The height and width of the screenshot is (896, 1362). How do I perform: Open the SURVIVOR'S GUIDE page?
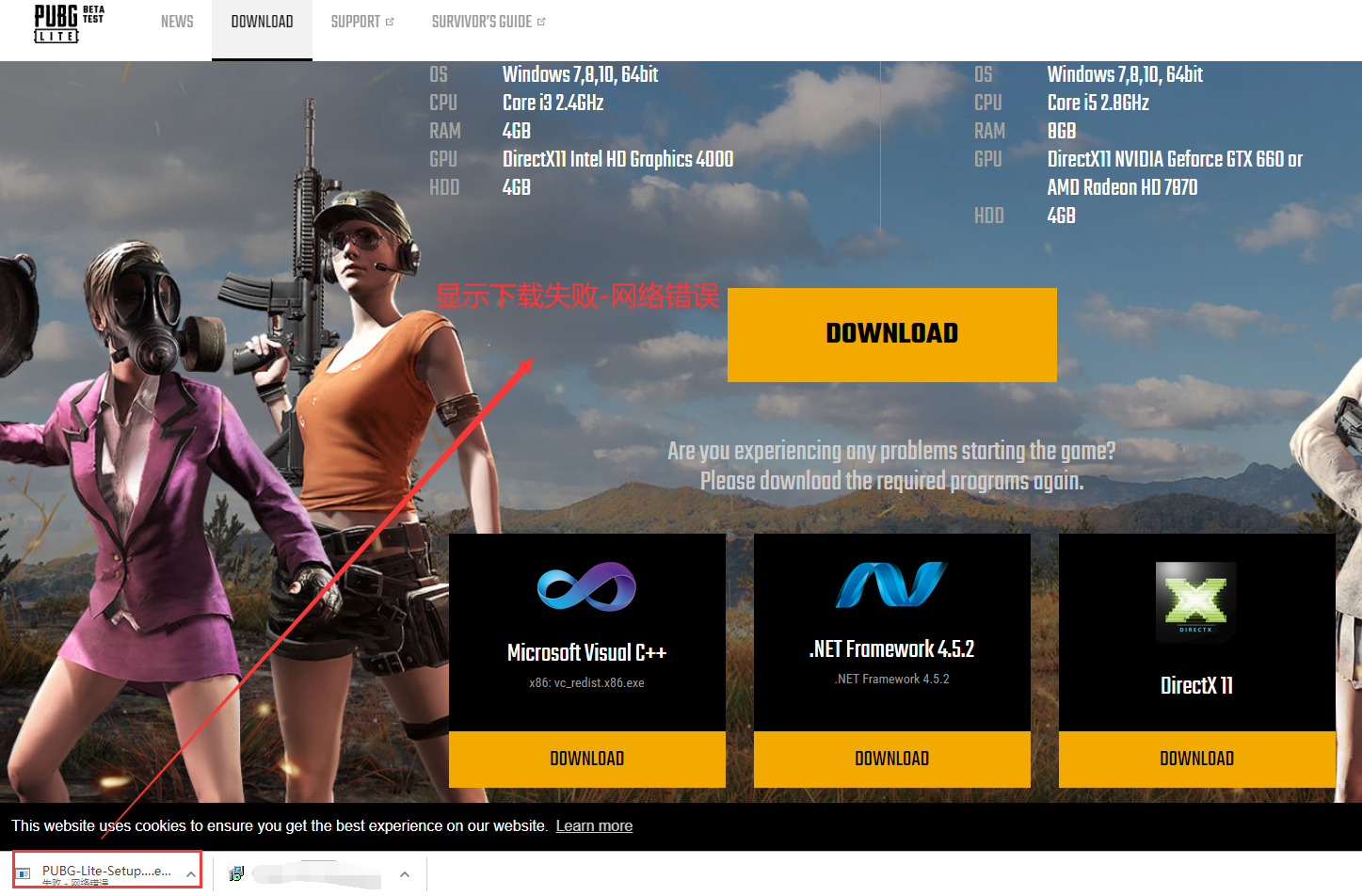[x=482, y=22]
